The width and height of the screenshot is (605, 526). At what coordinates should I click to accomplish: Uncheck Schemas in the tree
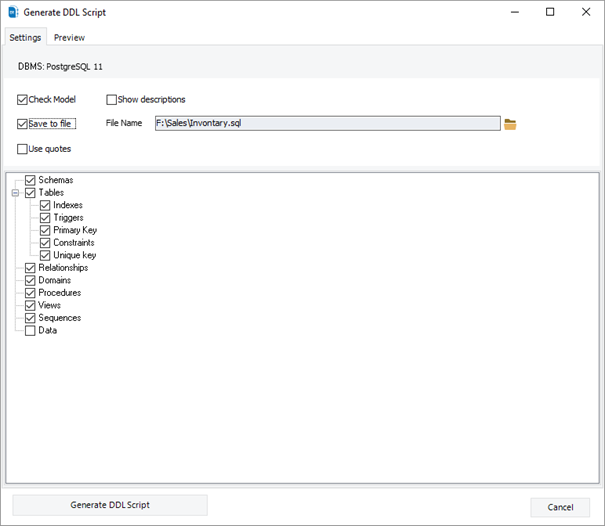coord(30,180)
